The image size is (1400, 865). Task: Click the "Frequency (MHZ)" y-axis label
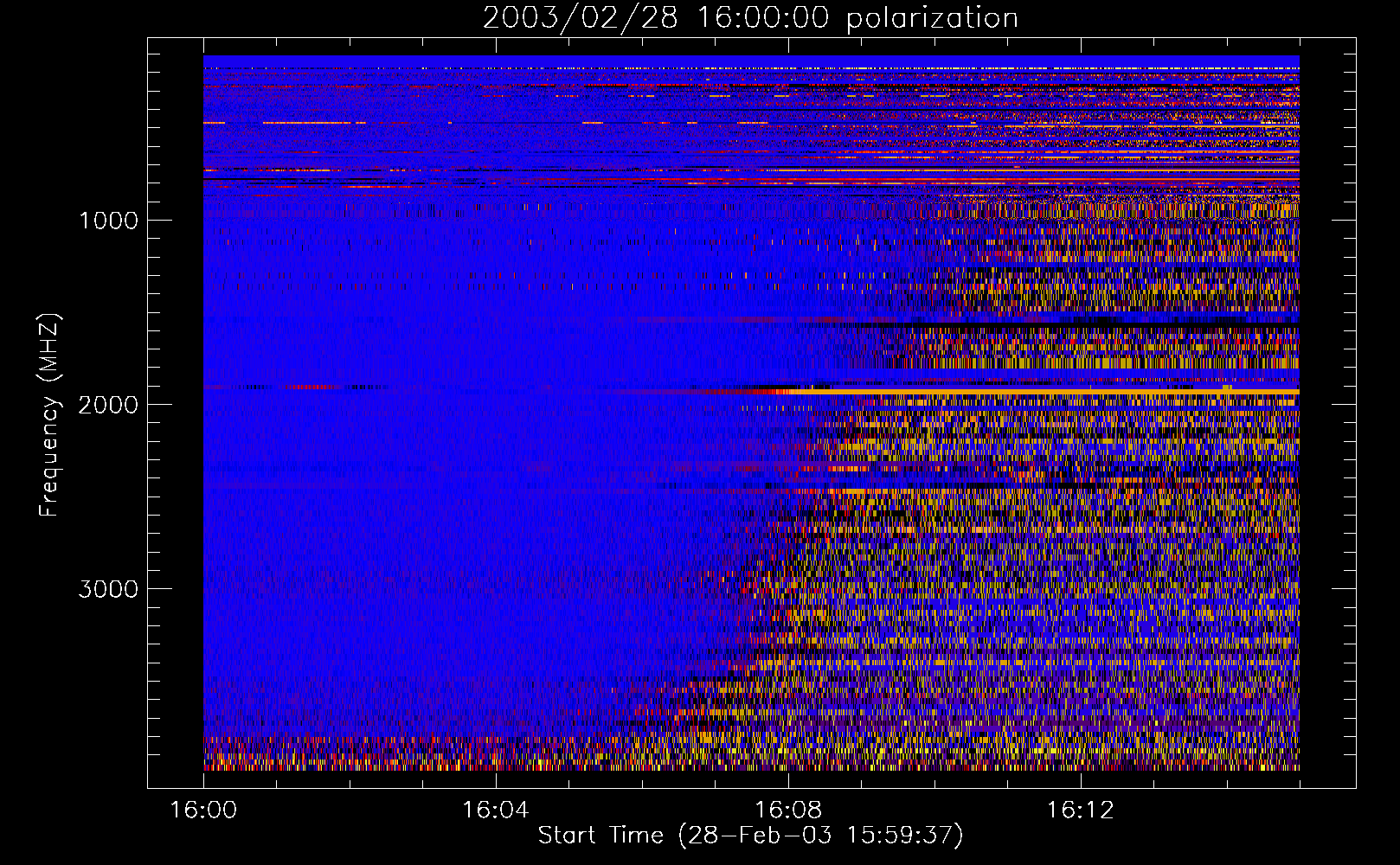click(49, 415)
